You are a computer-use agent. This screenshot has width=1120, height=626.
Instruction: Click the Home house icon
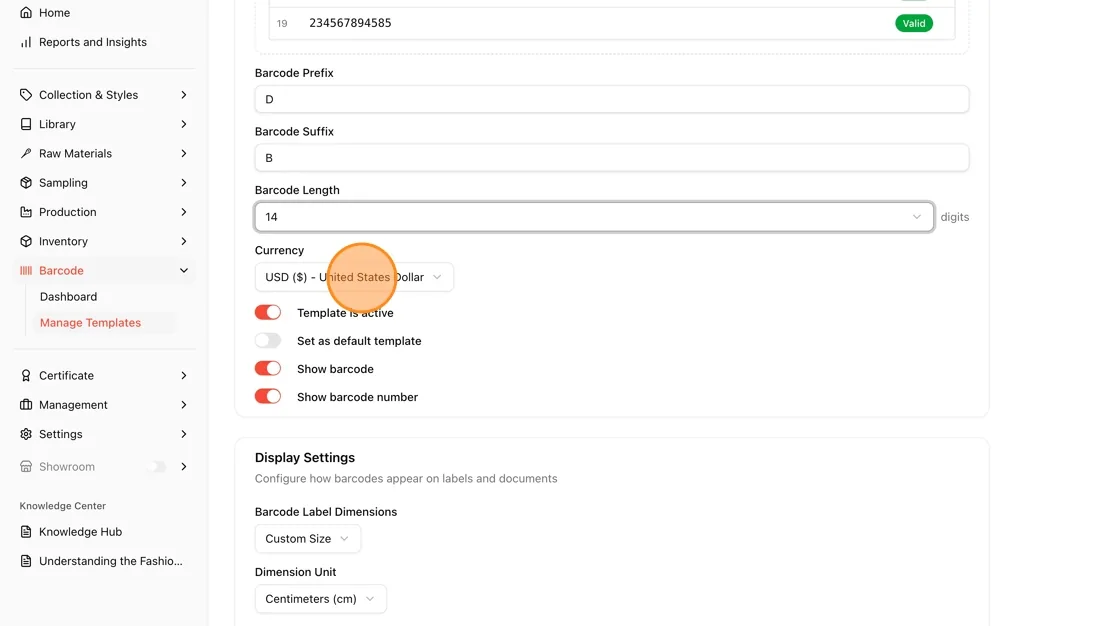click(x=26, y=13)
